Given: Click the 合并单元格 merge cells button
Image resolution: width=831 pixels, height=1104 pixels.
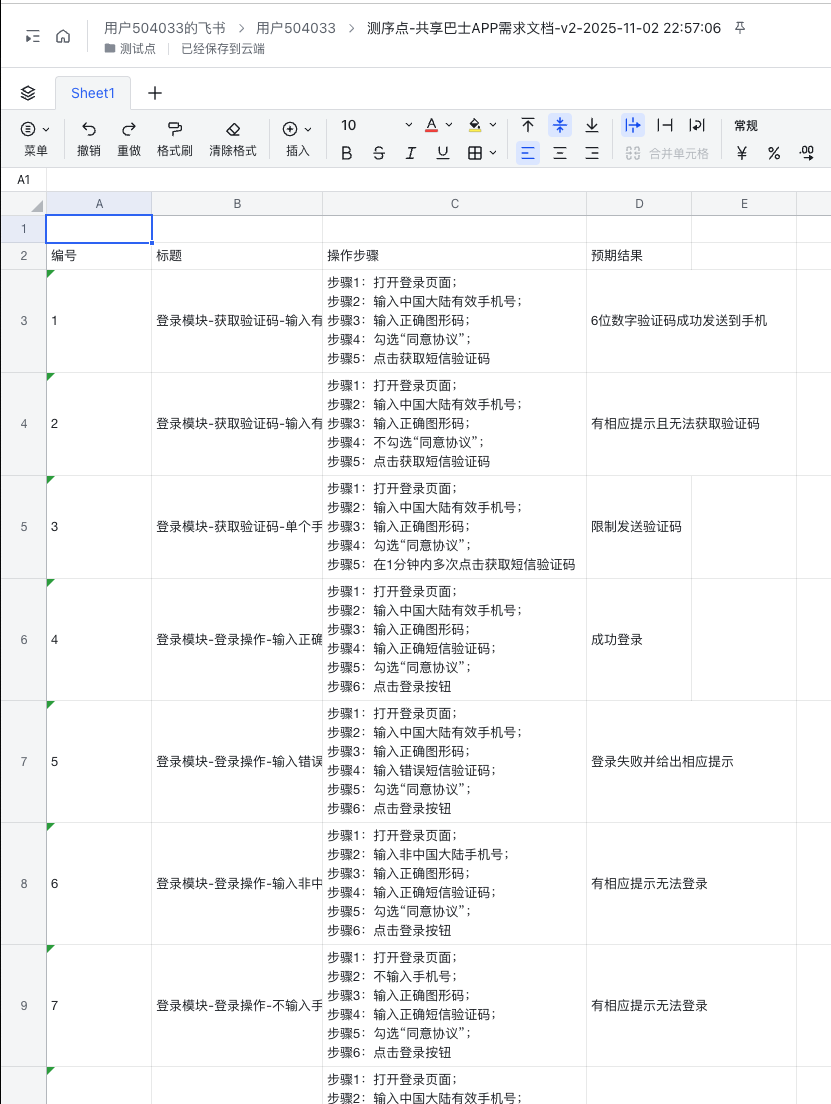Looking at the screenshot, I should click(x=667, y=153).
